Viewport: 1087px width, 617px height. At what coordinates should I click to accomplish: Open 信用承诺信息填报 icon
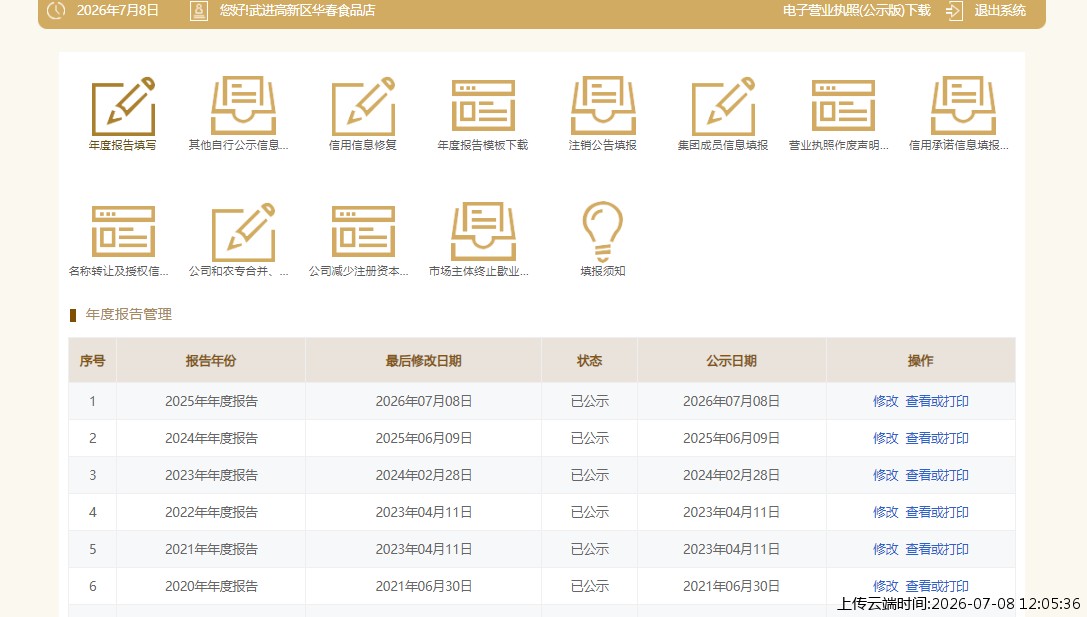pos(963,105)
